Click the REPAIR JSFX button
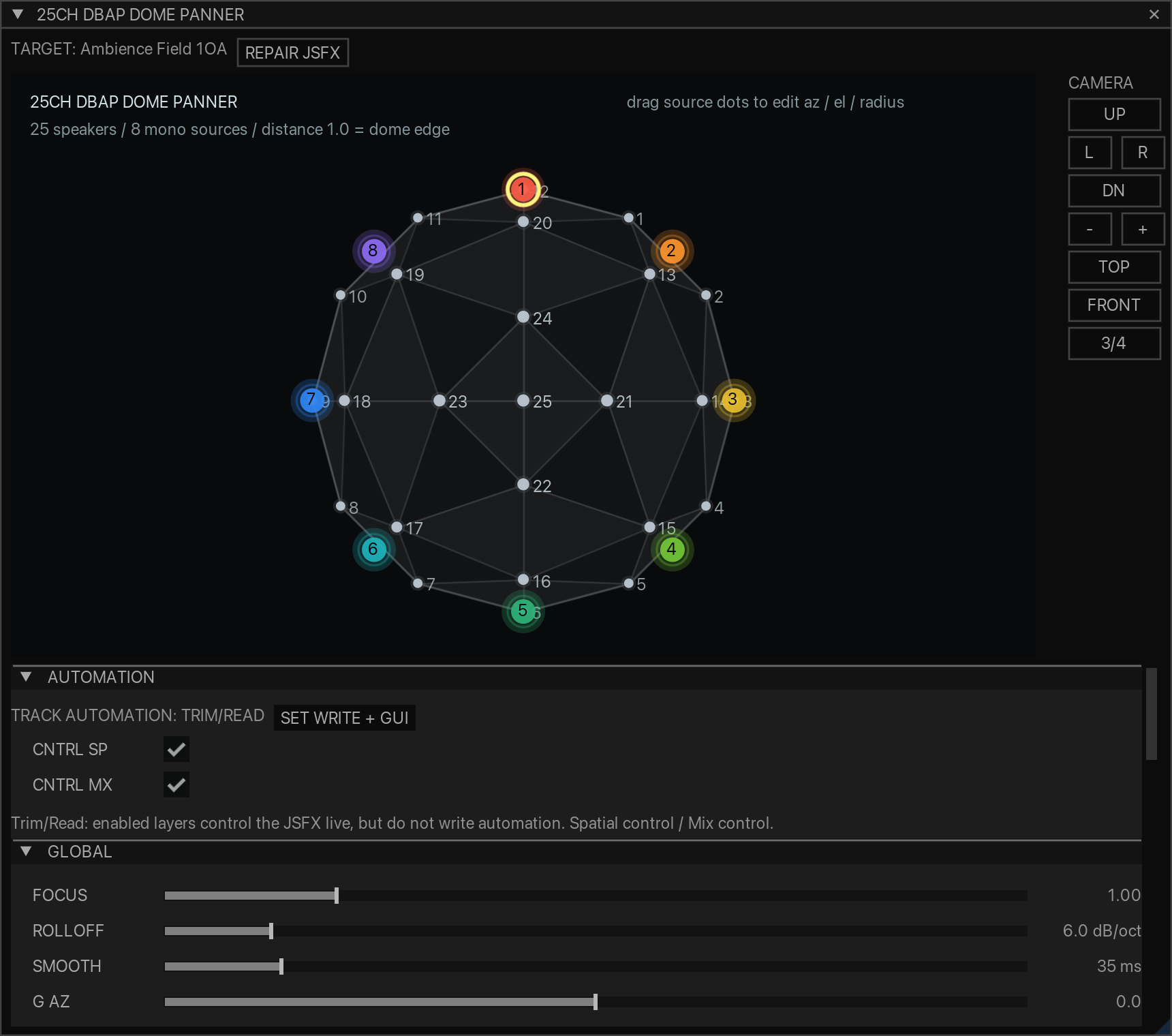Viewport: 1172px width, 1036px height. point(292,52)
